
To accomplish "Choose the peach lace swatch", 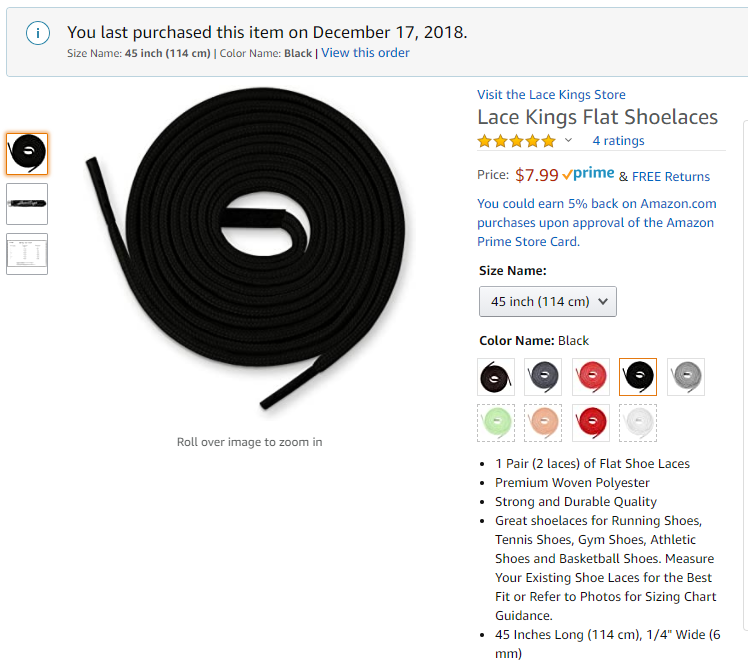I will coord(543,423).
